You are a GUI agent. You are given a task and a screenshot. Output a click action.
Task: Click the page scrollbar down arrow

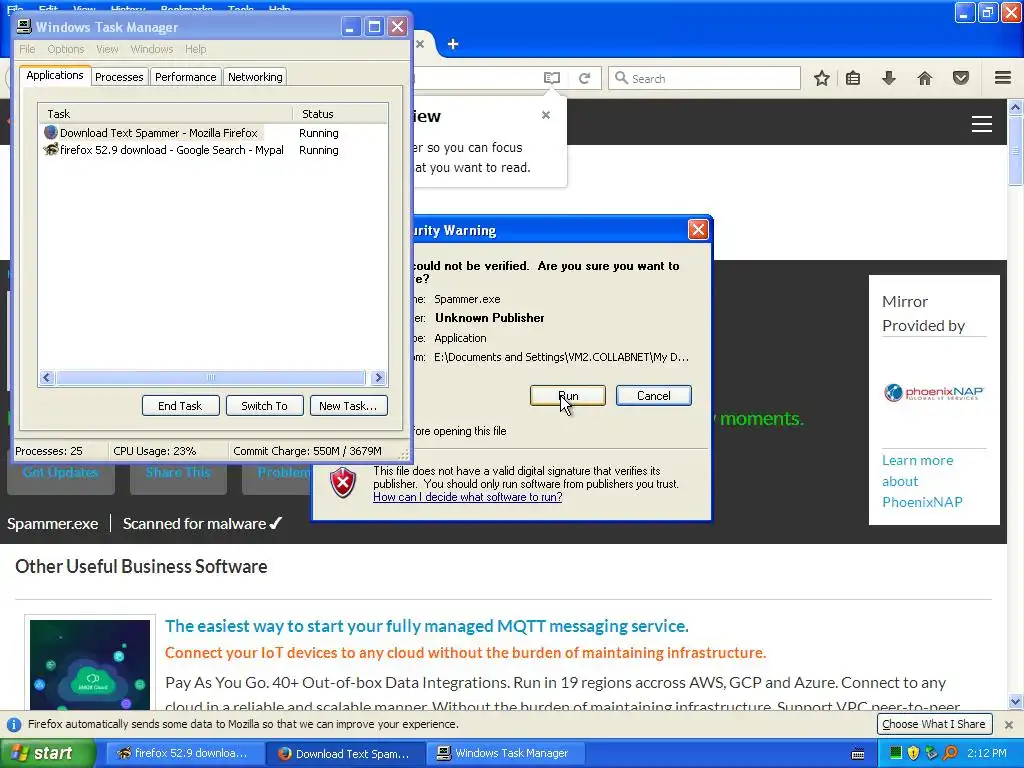(1016, 702)
